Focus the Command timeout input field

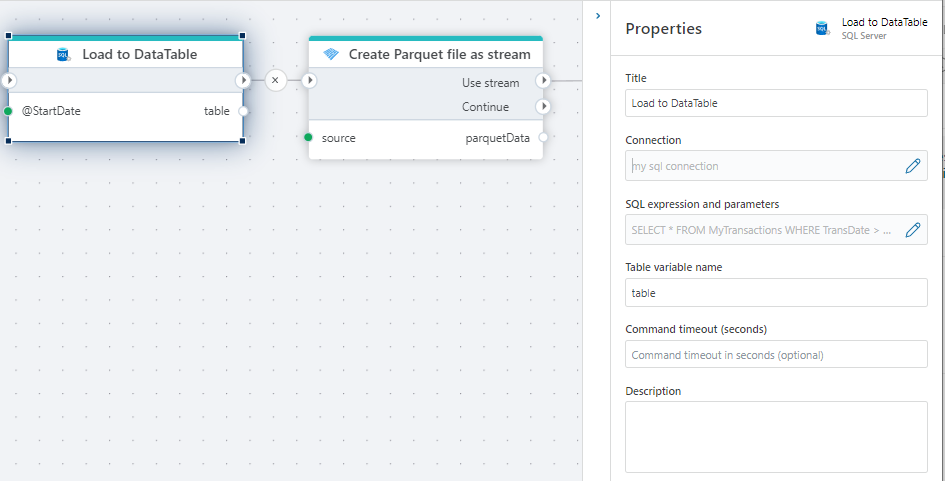[776, 354]
